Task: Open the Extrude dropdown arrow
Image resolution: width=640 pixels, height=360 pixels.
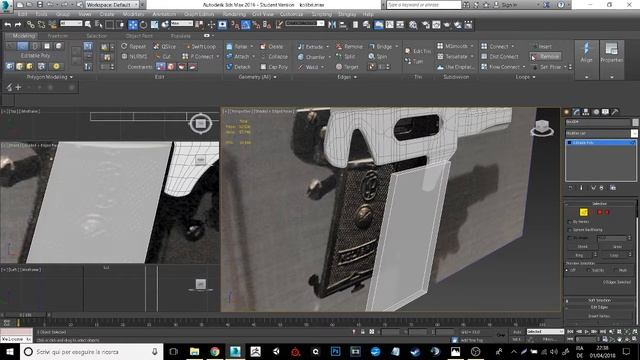Action: 327,47
